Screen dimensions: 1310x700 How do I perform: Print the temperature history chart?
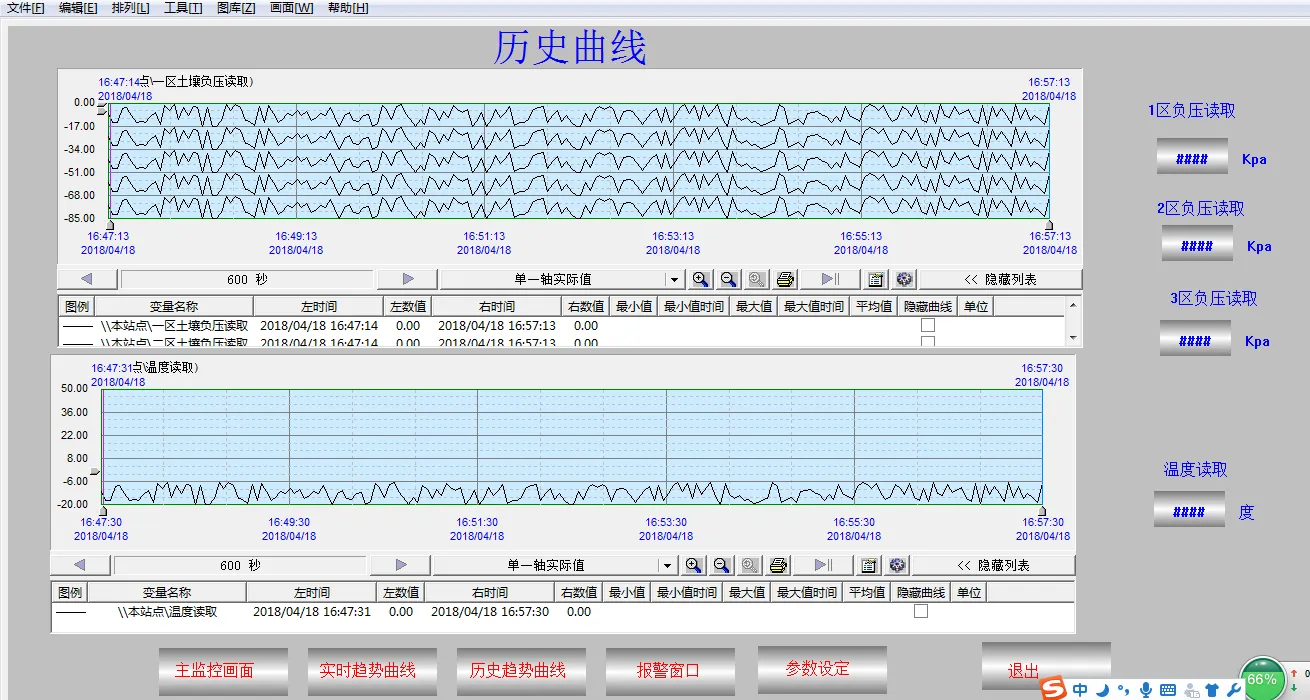pyautogui.click(x=778, y=565)
